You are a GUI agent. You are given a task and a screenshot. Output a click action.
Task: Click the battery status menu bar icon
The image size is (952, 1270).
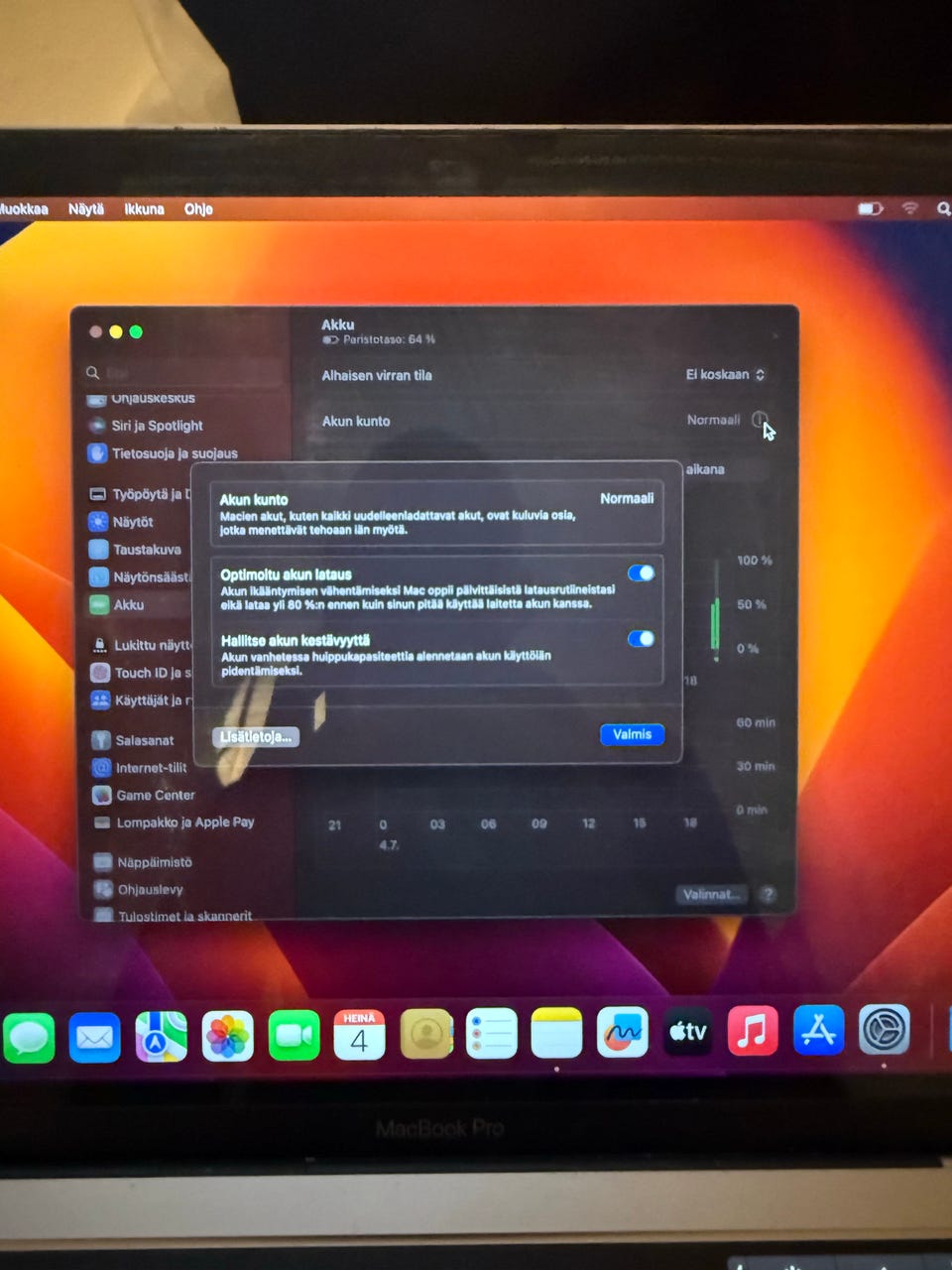coord(870,208)
